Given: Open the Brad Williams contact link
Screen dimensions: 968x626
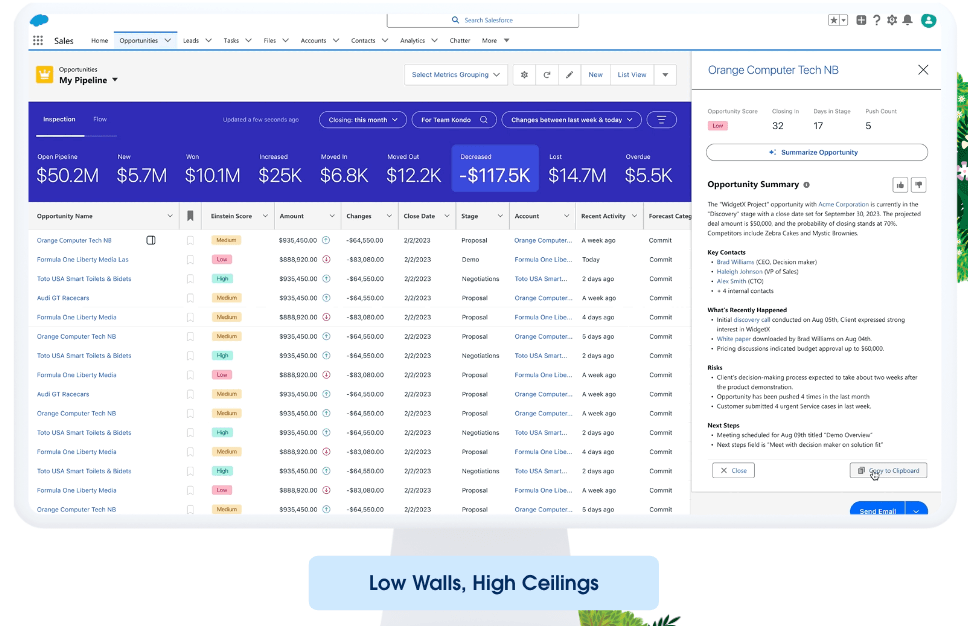Looking at the screenshot, I should click(x=735, y=262).
